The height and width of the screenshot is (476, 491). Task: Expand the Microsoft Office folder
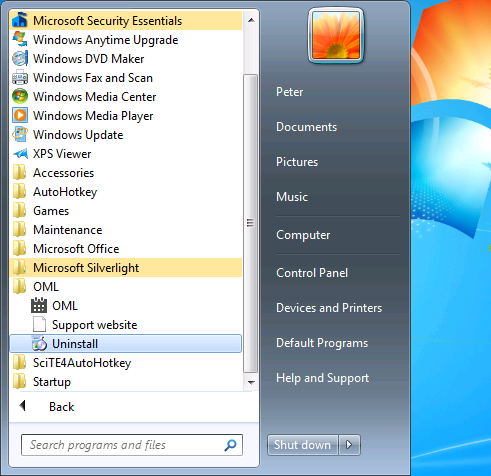coord(126,249)
